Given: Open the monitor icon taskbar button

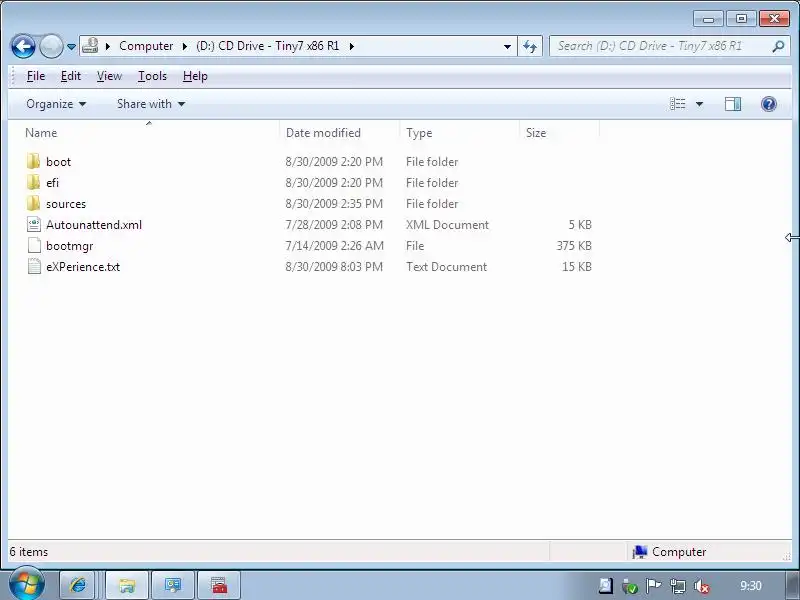Looking at the screenshot, I should pyautogui.click(x=172, y=585).
